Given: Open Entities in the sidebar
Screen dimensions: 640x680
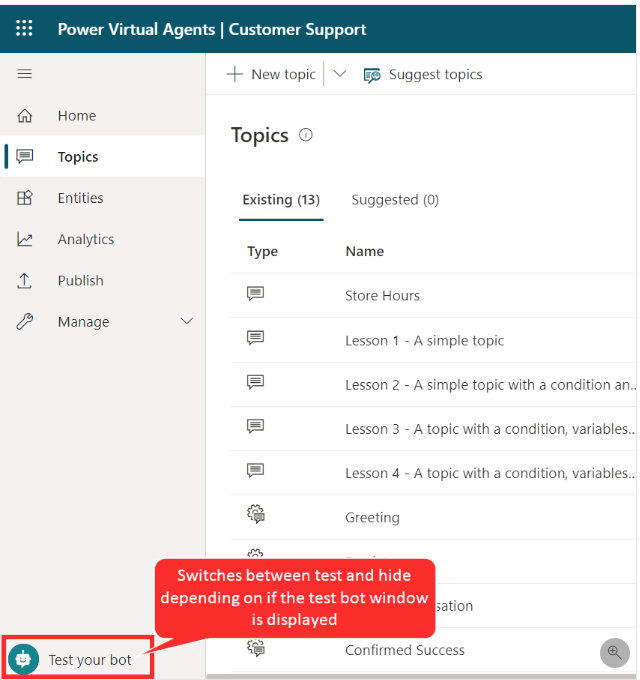Looking at the screenshot, I should (x=102, y=198).
